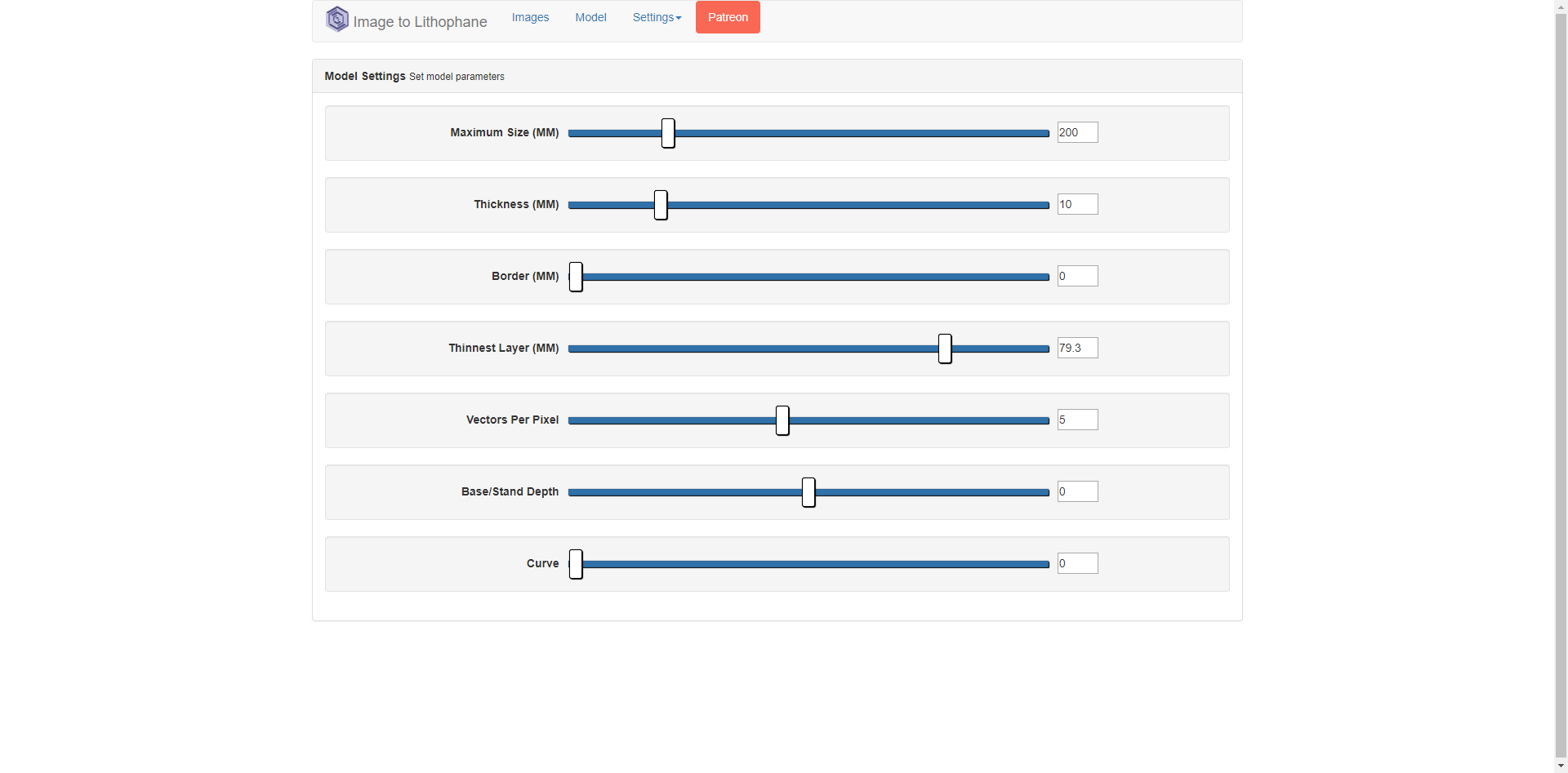Click the Vectors Per Pixel slider handle
The width and height of the screenshot is (1568, 773).
tap(782, 420)
